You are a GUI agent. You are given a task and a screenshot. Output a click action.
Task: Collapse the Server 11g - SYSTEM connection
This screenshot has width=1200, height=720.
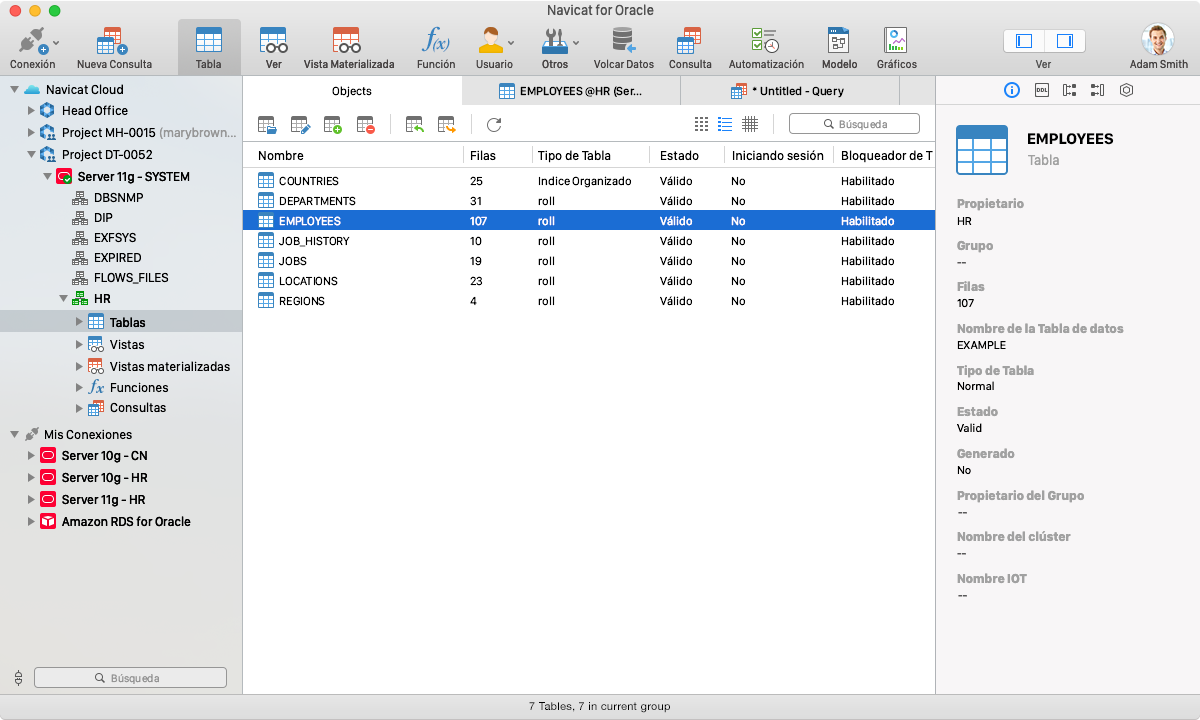coord(48,176)
